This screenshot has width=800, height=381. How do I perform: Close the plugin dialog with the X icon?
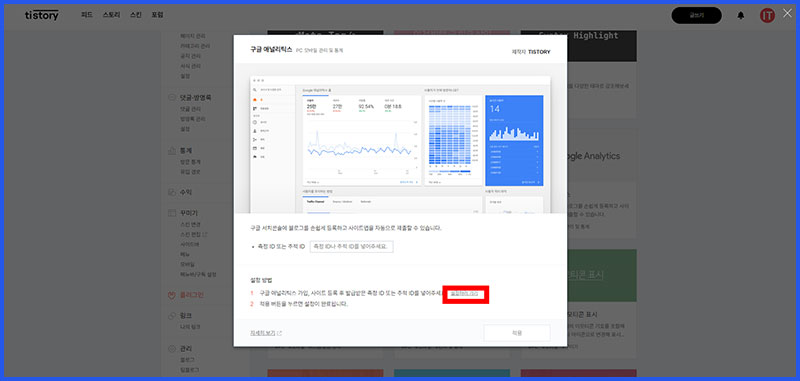787,13
